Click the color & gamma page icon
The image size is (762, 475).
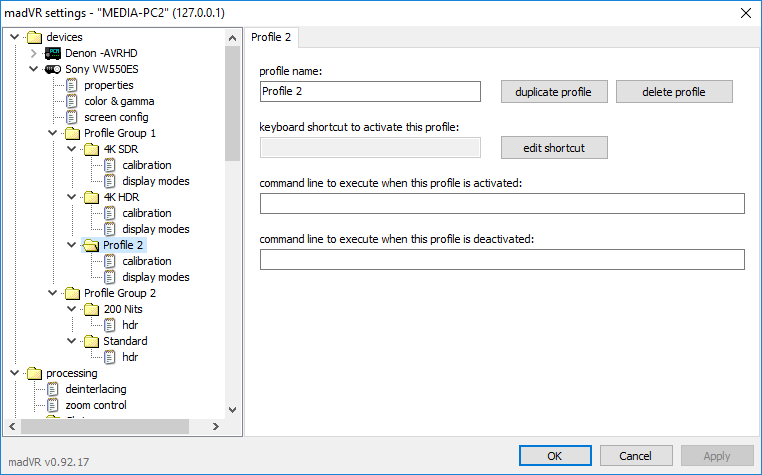click(72, 101)
